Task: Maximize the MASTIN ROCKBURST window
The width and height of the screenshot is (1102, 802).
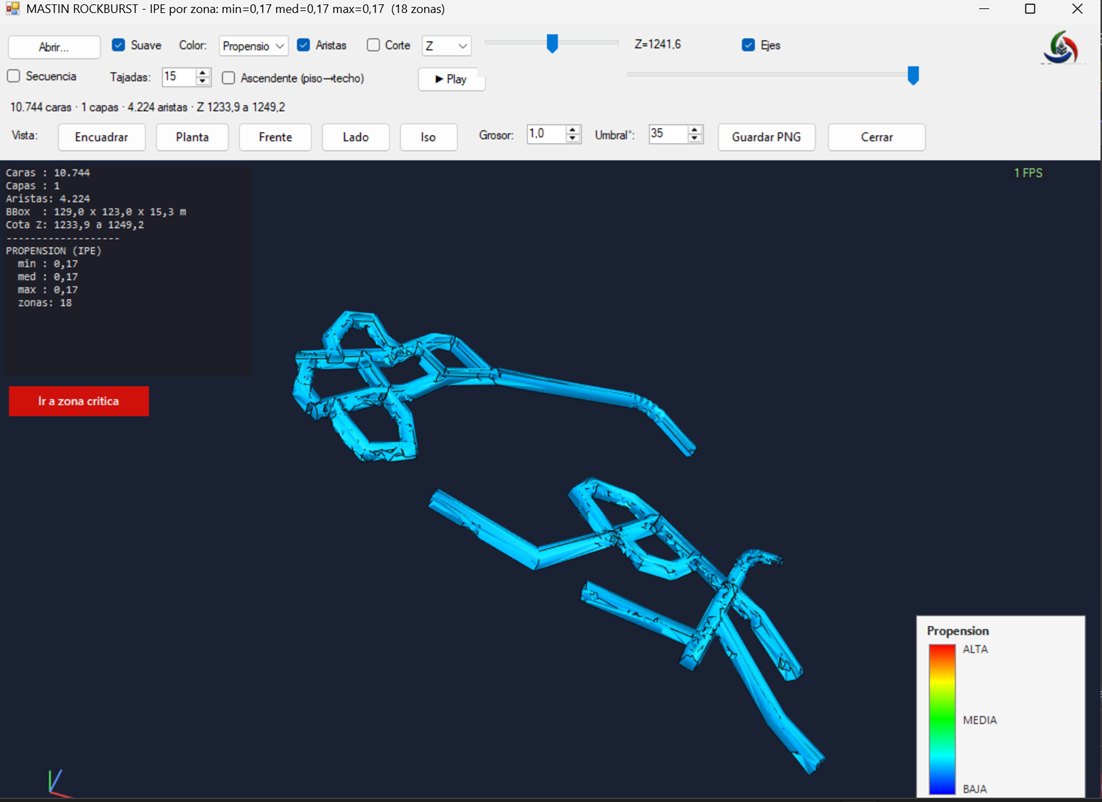Action: [1030, 9]
